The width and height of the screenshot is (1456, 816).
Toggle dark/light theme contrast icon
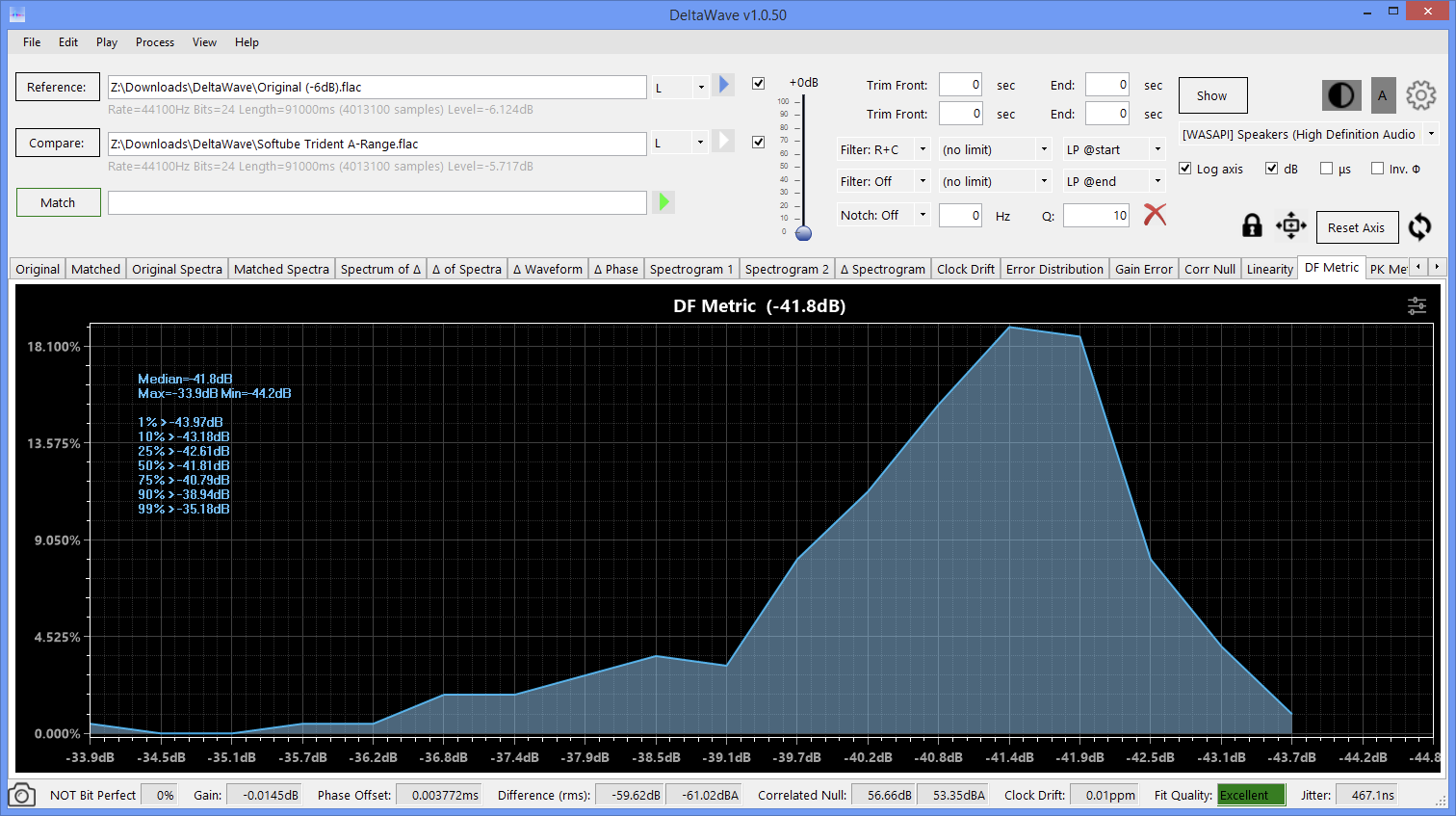(1341, 94)
